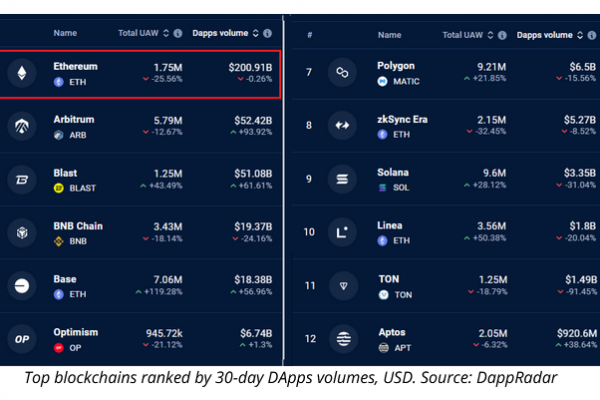600x400 pixels.
Task: Click the left Name column header
Action: coord(65,33)
